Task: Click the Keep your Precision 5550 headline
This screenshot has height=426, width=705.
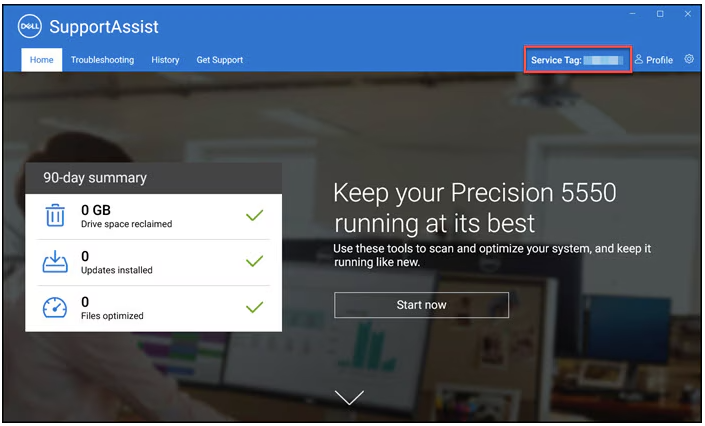Action: click(x=475, y=208)
